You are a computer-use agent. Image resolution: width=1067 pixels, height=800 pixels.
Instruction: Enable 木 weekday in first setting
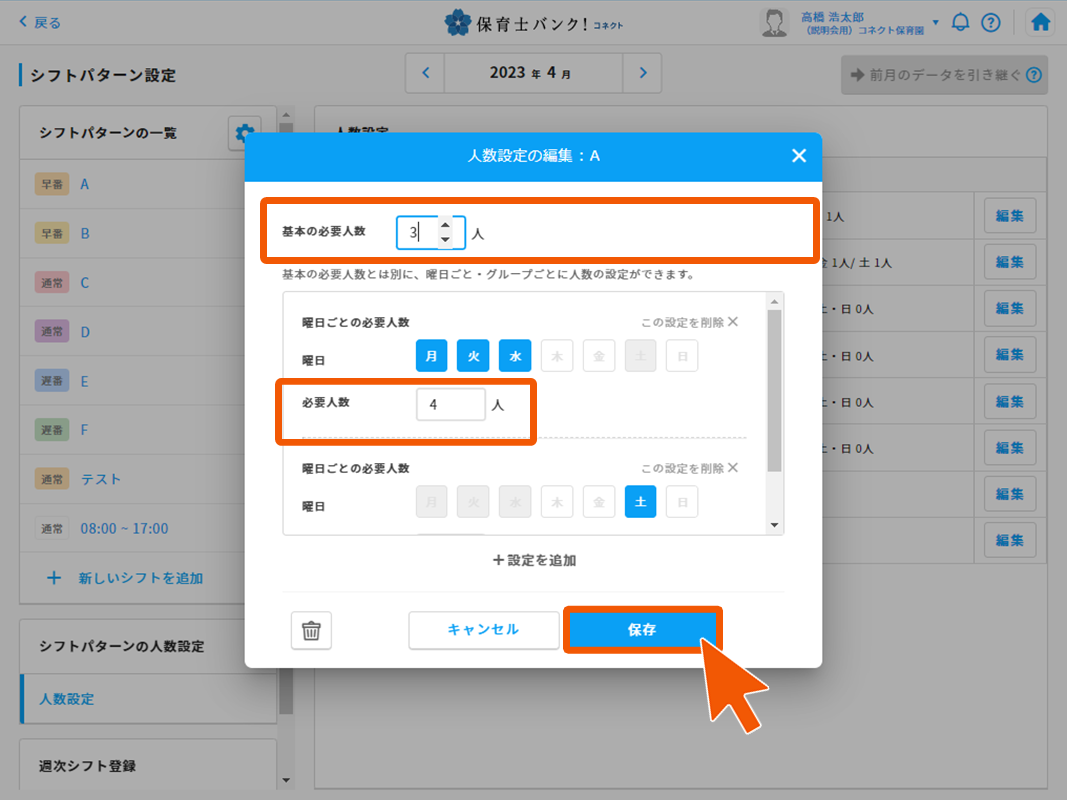(x=557, y=355)
